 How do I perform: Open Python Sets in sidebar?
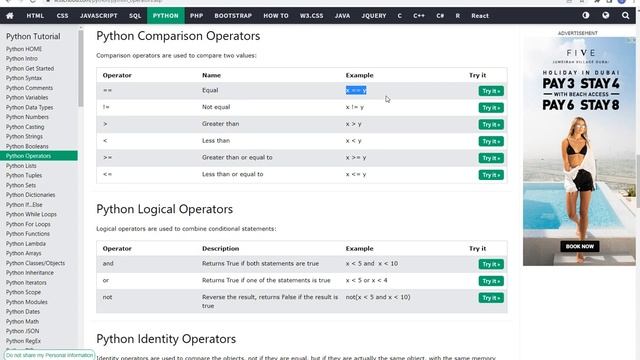[x=21, y=185]
